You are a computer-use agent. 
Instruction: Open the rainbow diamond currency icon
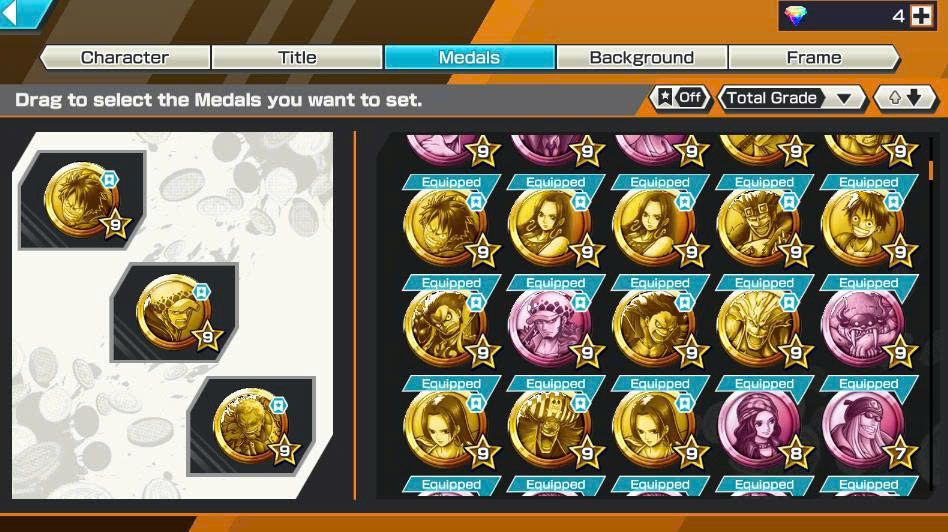click(796, 16)
